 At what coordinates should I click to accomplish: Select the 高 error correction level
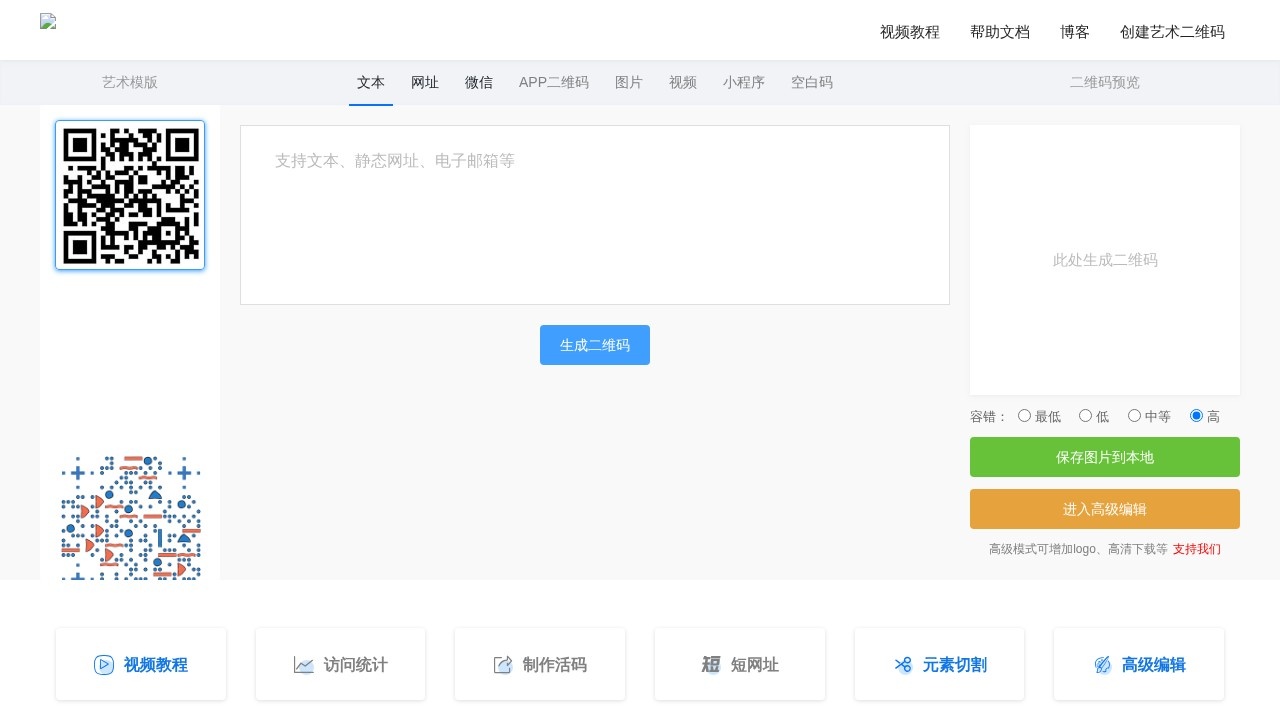click(1197, 415)
